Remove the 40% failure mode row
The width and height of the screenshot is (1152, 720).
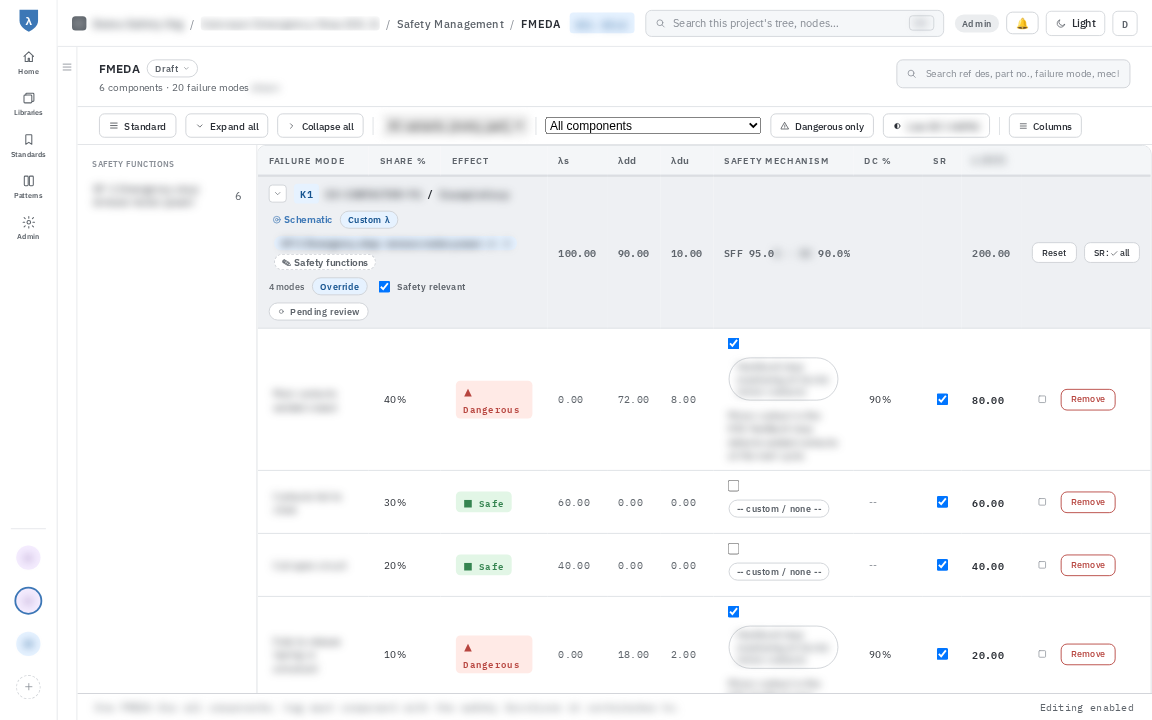pyautogui.click(x=1088, y=400)
